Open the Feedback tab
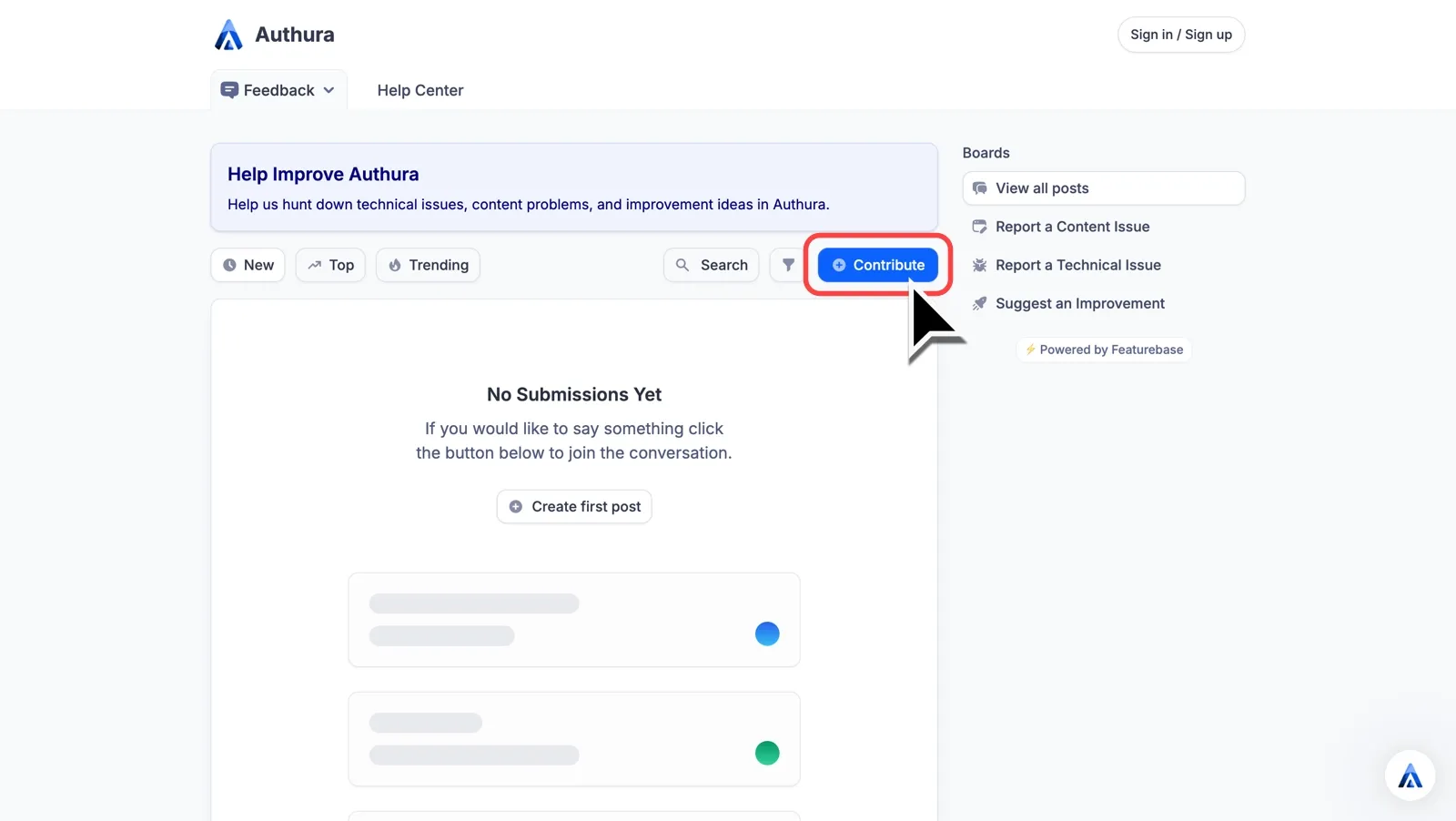This screenshot has height=821, width=1456. (278, 90)
